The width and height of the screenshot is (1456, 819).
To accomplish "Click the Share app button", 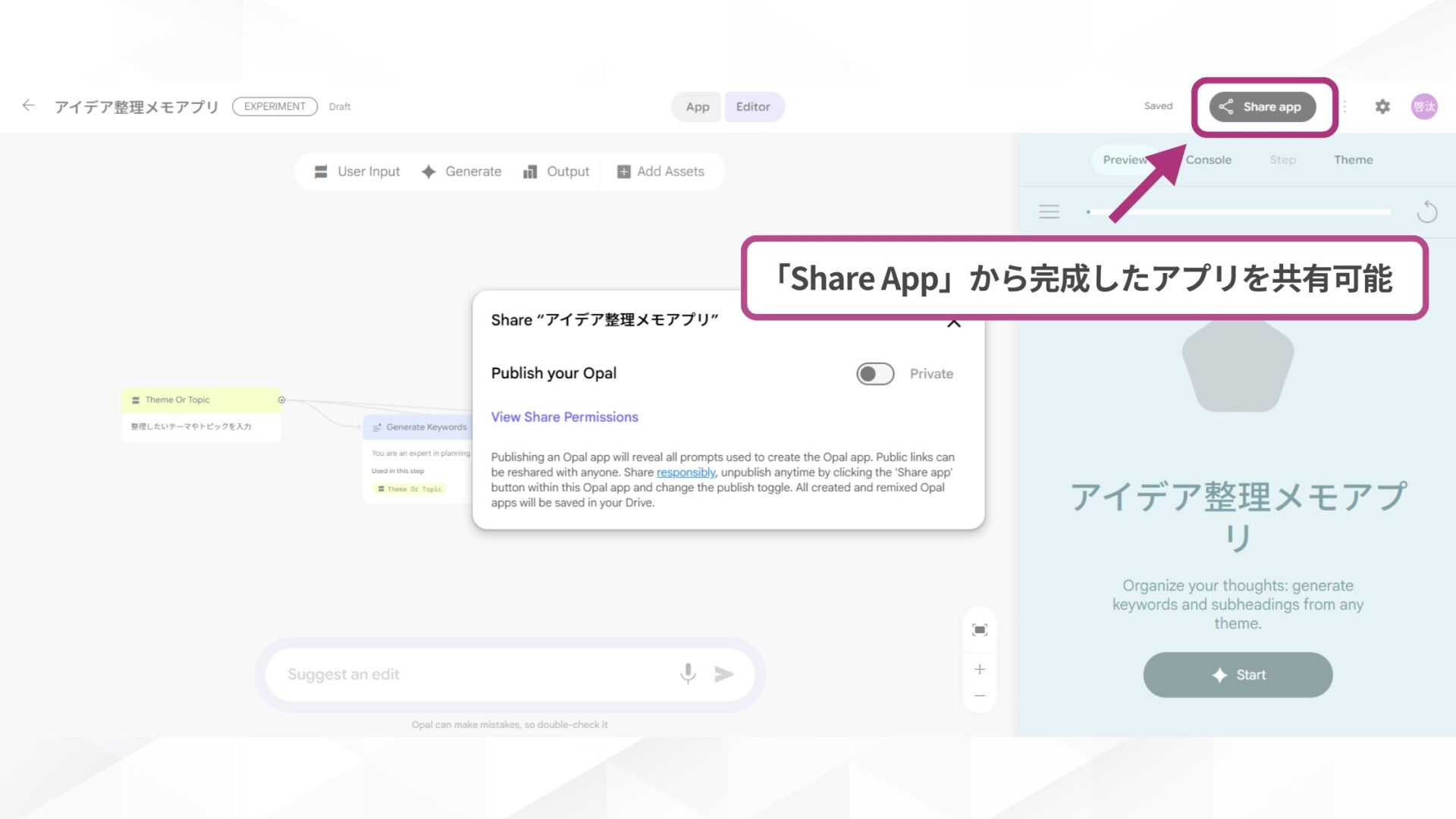I will [x=1262, y=106].
